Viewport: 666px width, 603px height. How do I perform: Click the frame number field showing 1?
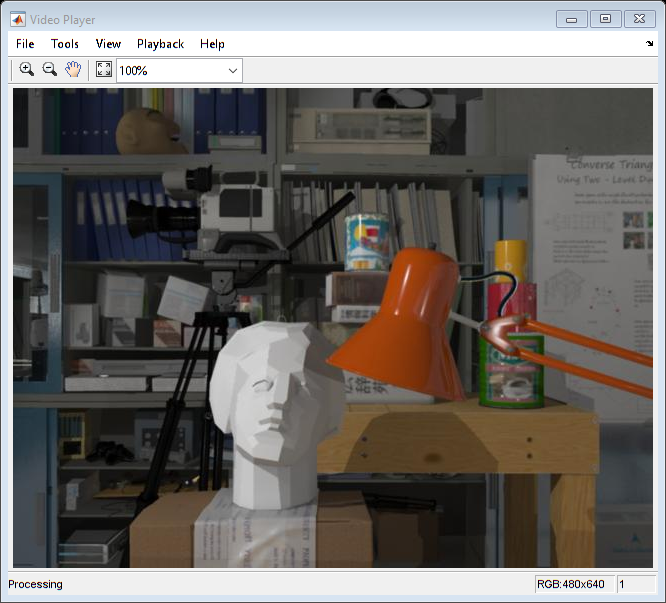(x=635, y=584)
